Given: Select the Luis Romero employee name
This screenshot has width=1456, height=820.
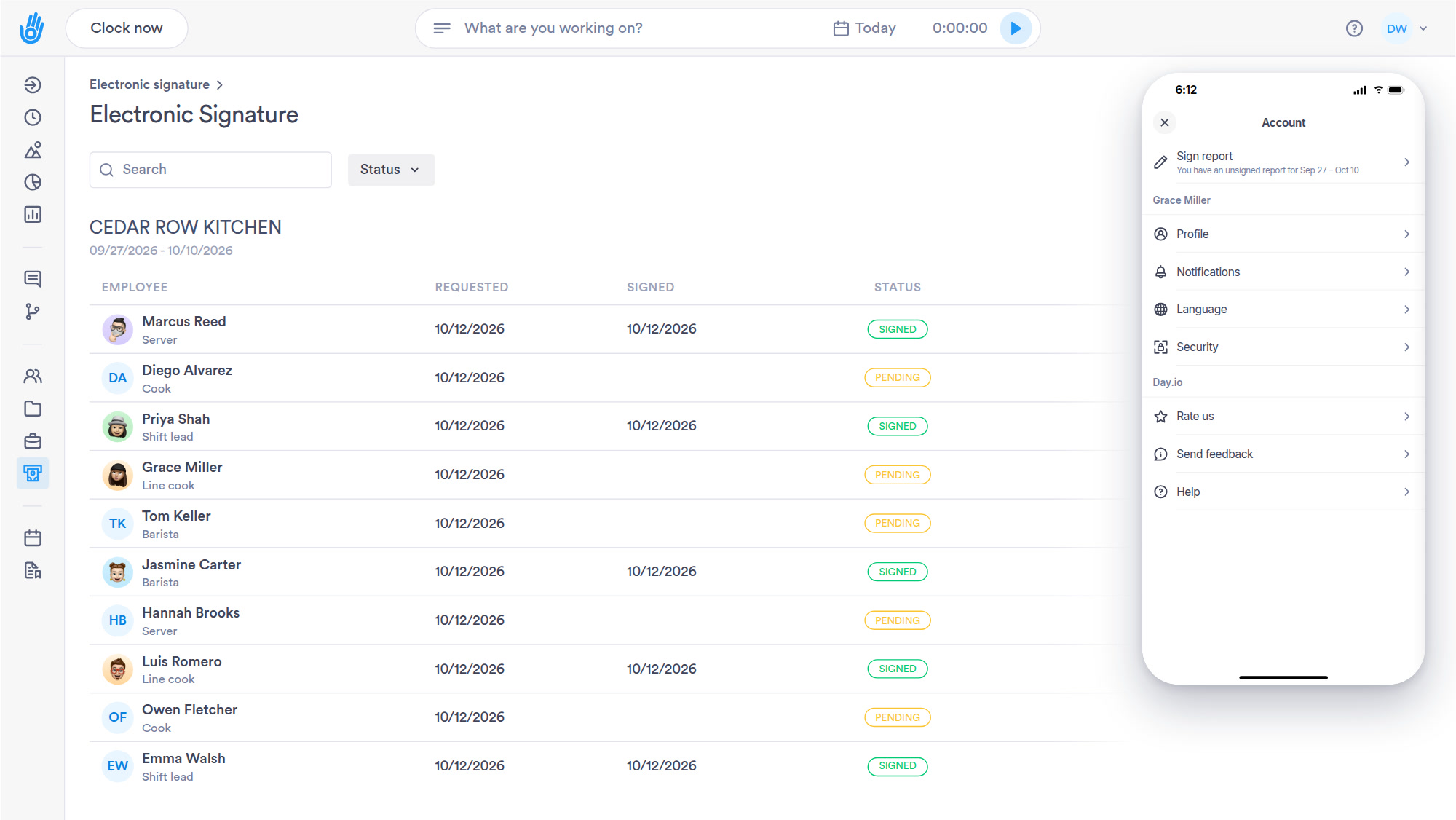Looking at the screenshot, I should click(x=182, y=661).
